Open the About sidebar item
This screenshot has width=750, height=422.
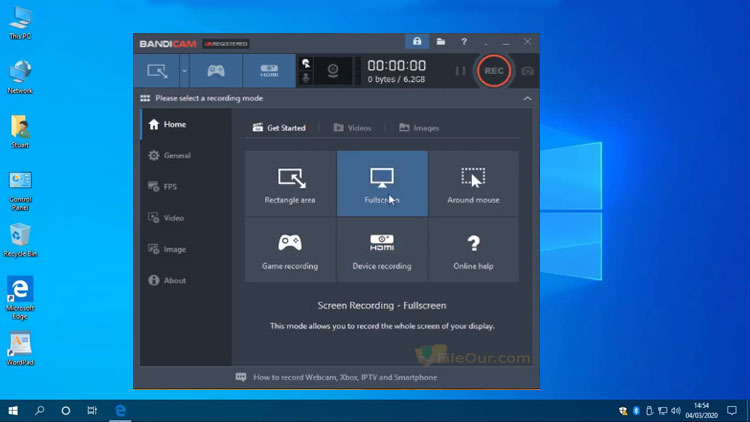[x=187, y=280]
